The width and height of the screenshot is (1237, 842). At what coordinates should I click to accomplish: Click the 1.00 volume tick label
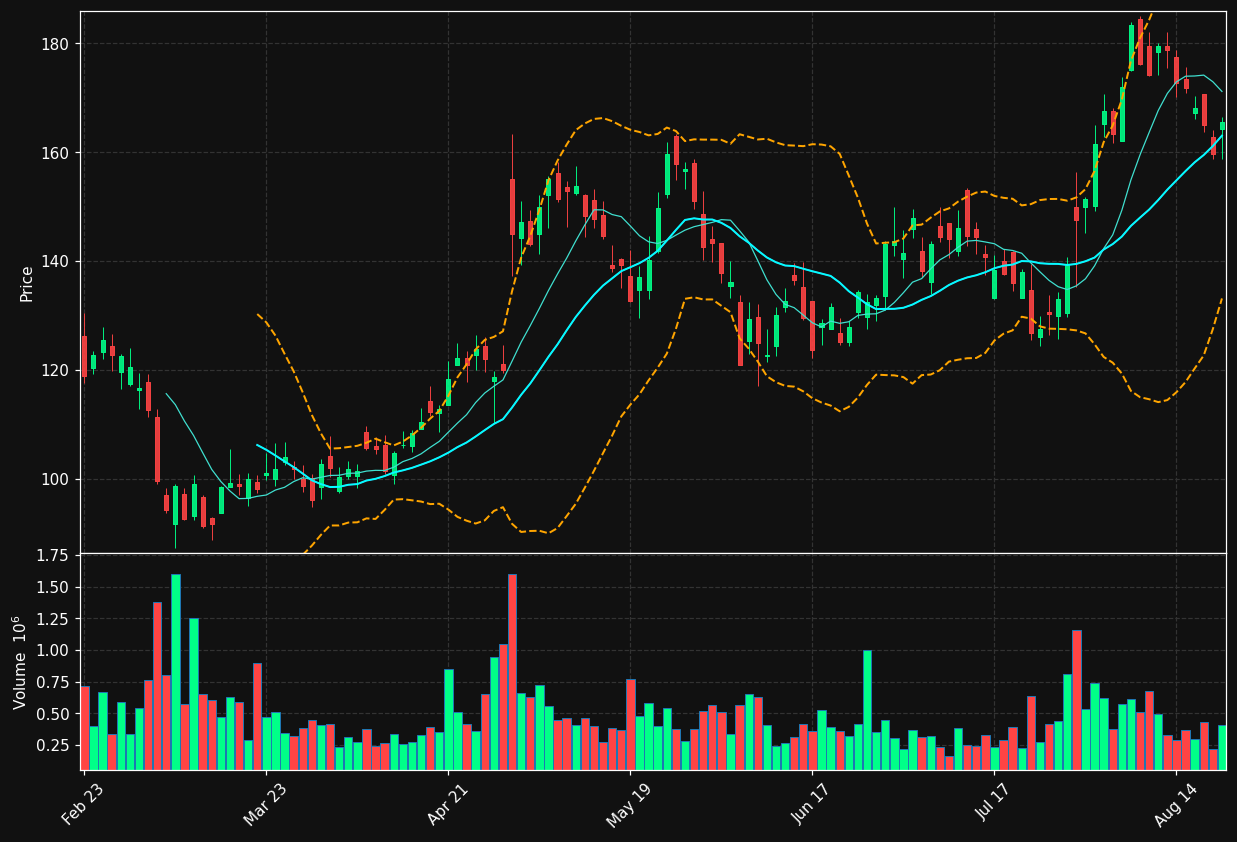click(52, 651)
